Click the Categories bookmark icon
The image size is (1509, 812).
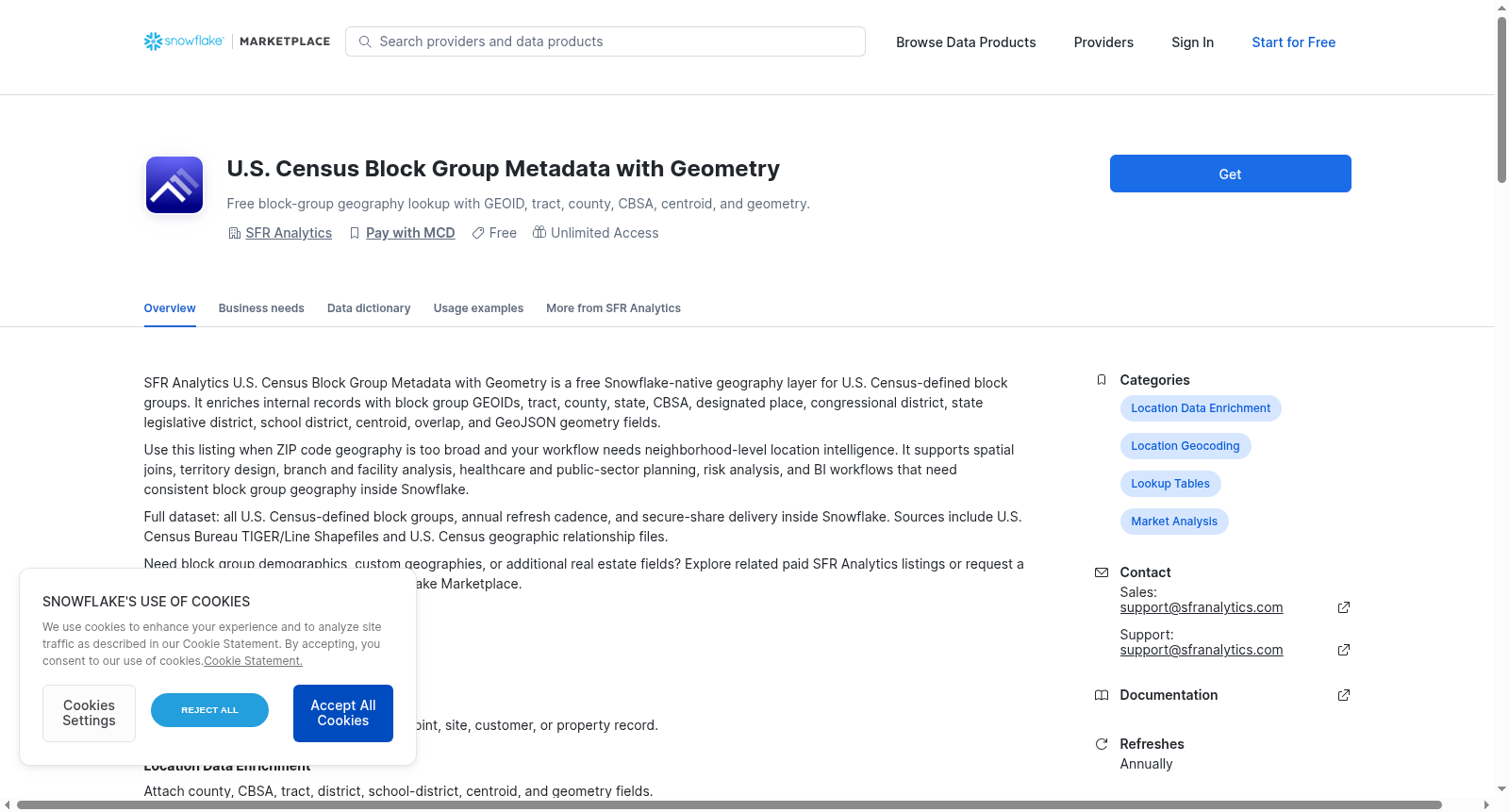[1102, 380]
